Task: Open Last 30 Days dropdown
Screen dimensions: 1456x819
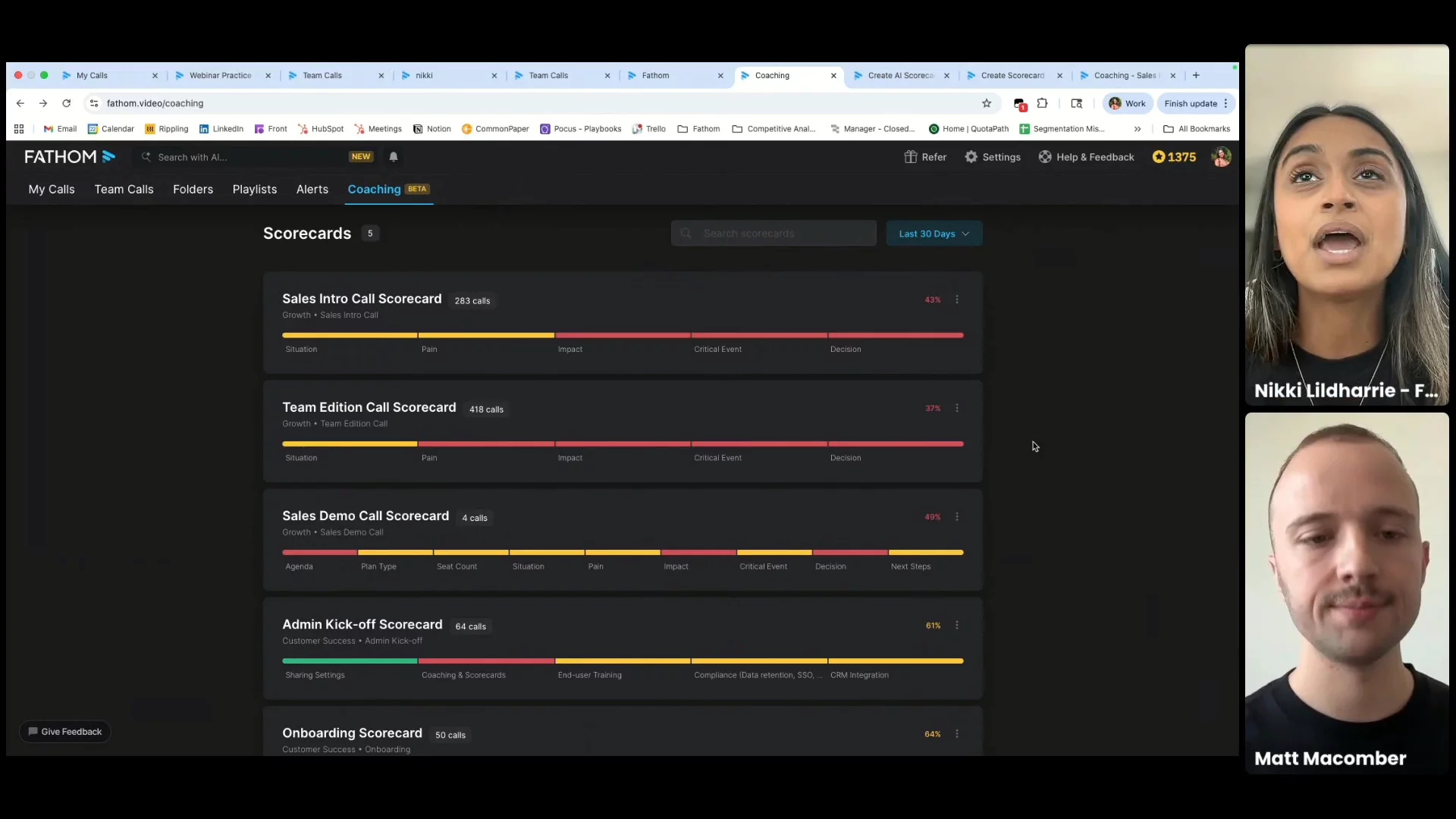Action: pyautogui.click(x=934, y=234)
